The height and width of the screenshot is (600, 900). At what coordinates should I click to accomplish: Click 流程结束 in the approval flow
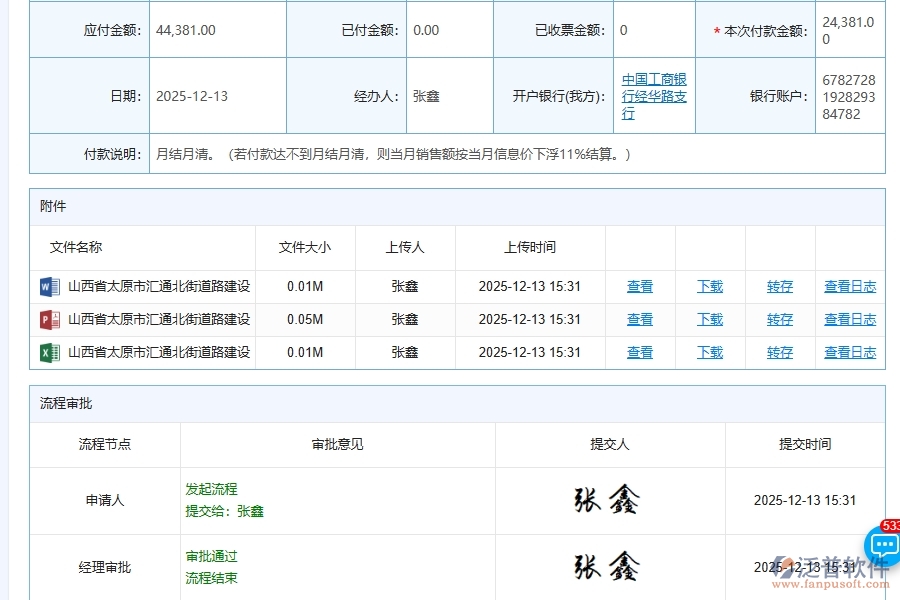pos(210,577)
